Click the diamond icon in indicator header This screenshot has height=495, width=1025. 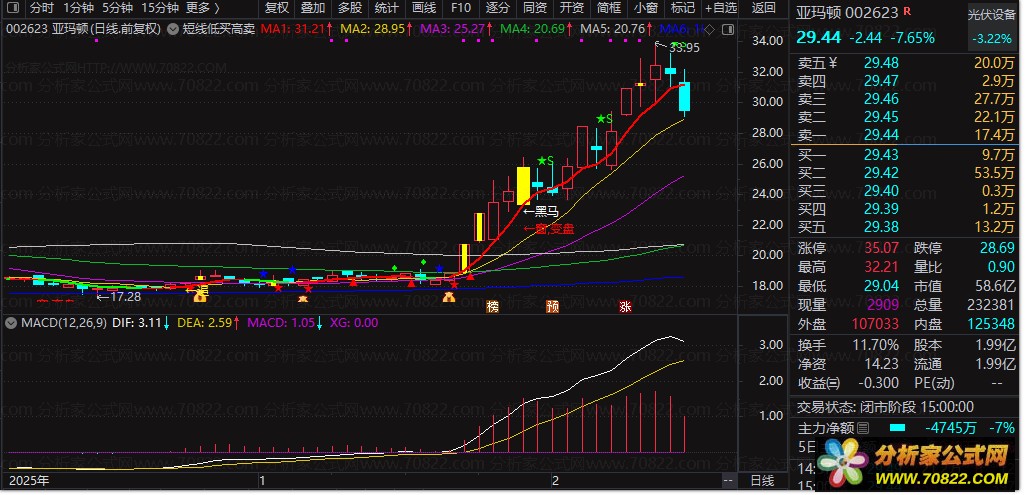point(711,29)
